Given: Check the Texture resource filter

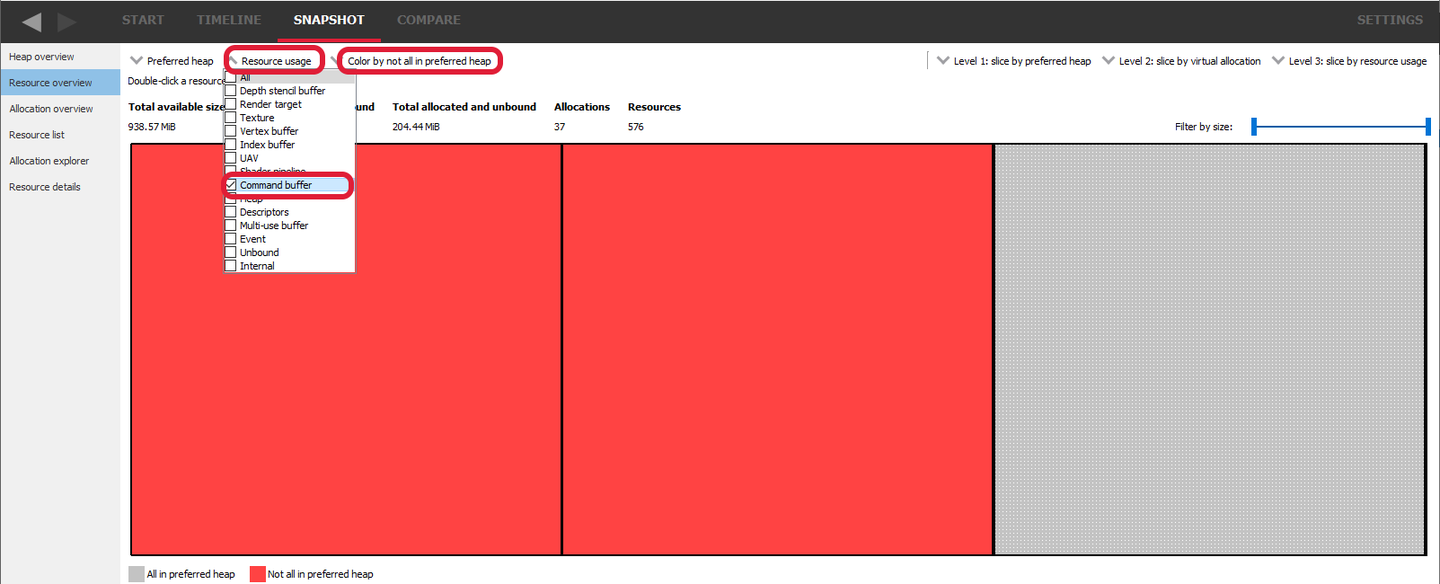Looking at the screenshot, I should [x=230, y=117].
